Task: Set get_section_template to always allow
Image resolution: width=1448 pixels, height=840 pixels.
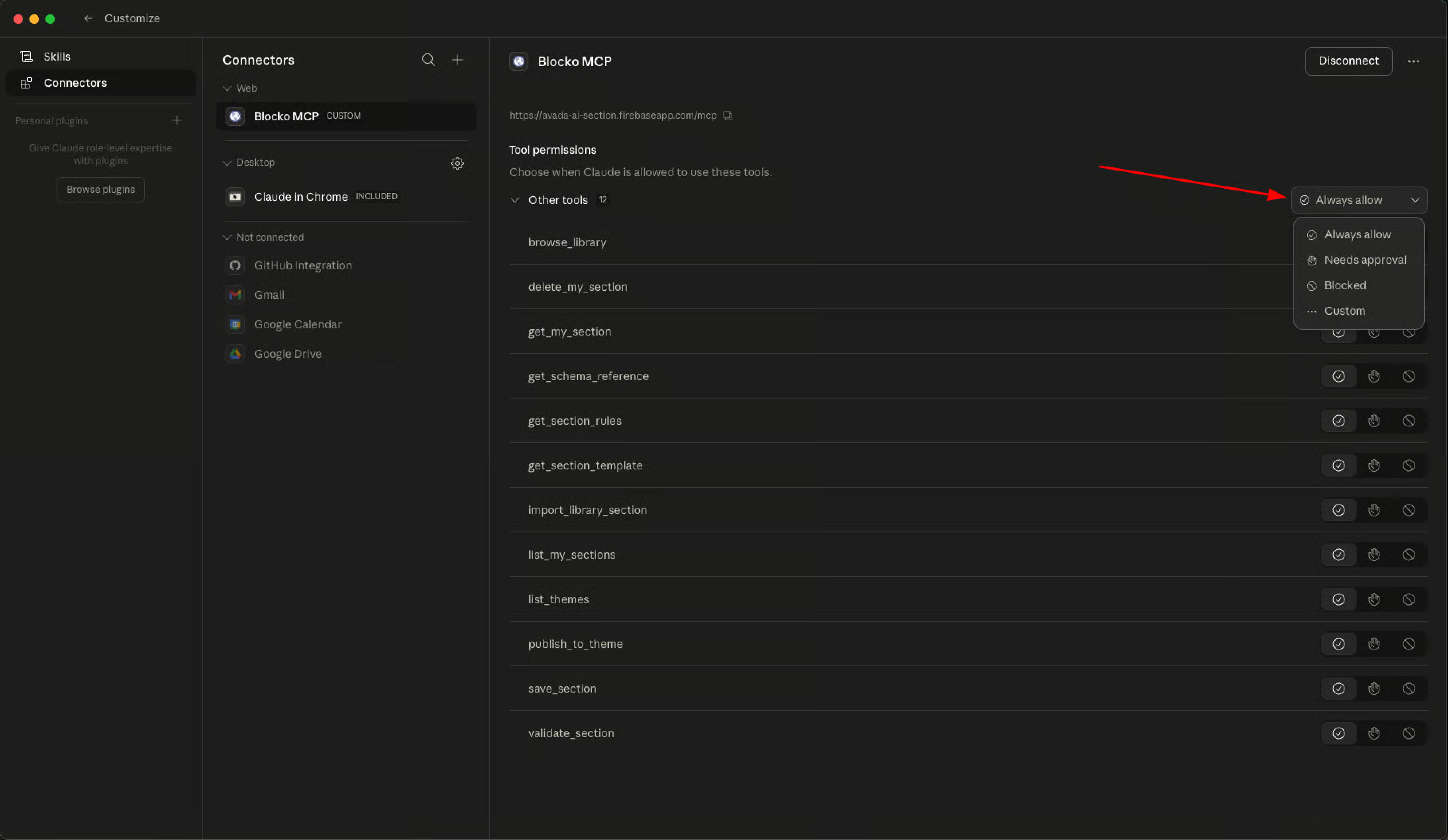Action: 1338,465
